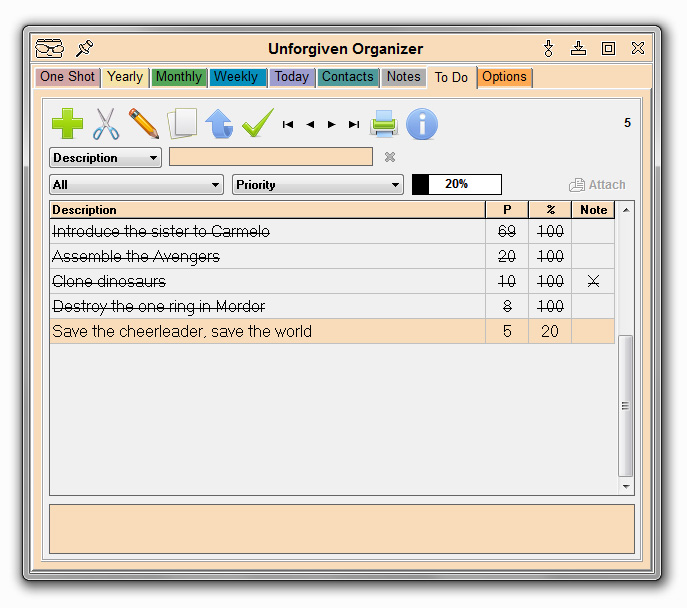Screen dimensions: 687x608
Task: Open the Description search field dropdown
Action: pos(106,158)
